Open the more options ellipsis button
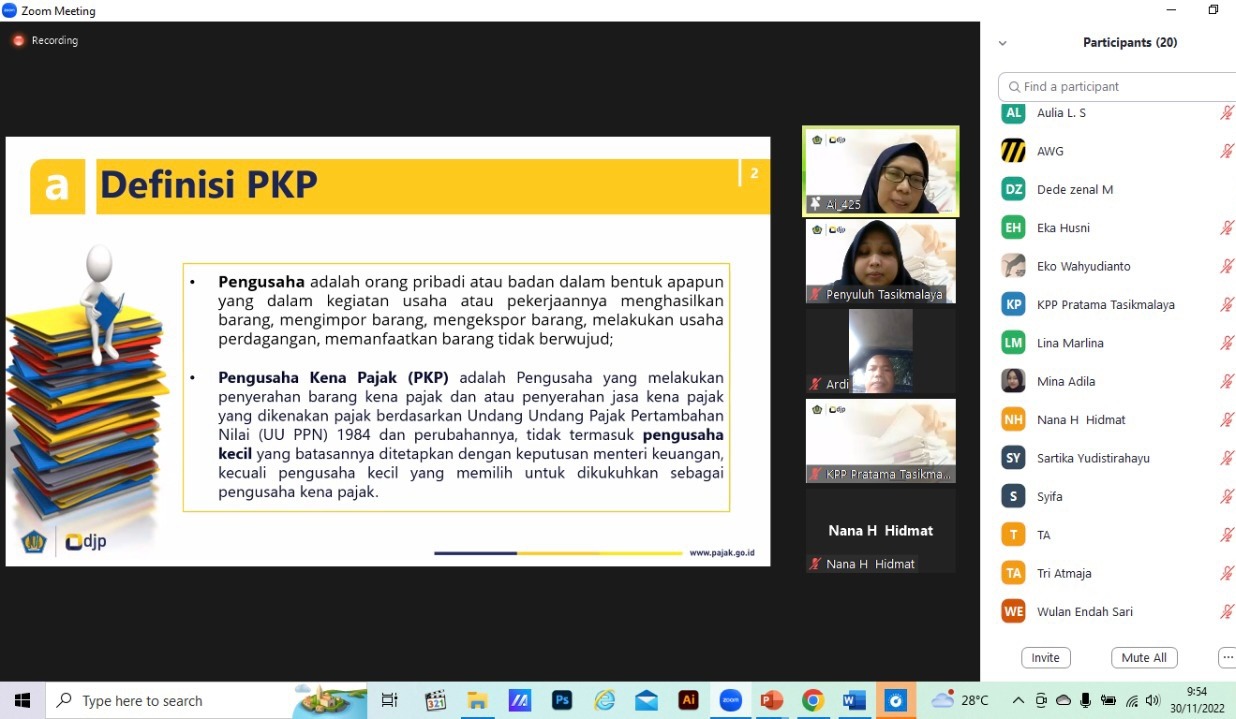 click(x=1227, y=658)
